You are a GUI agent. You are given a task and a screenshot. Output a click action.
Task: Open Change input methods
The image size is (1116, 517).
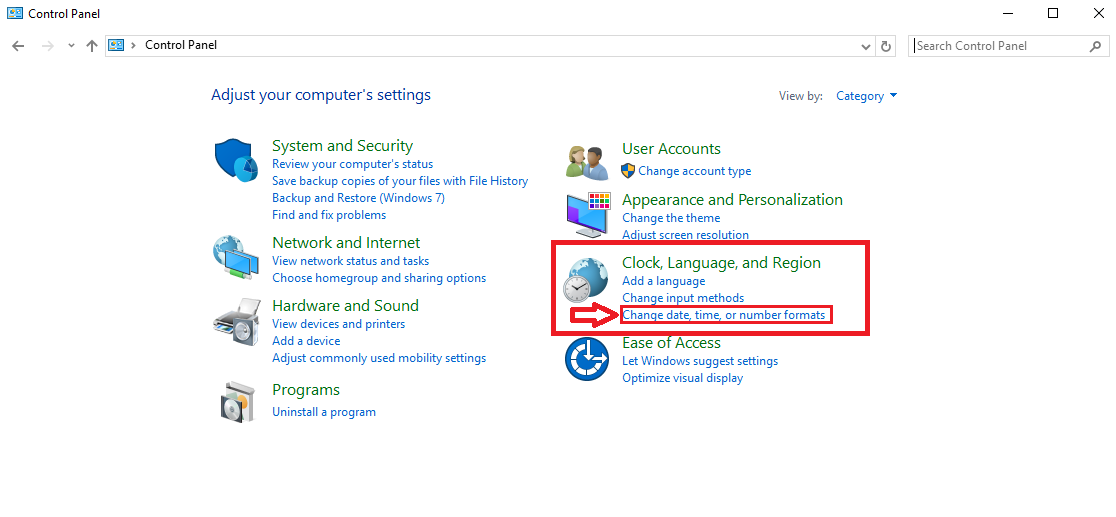point(683,298)
